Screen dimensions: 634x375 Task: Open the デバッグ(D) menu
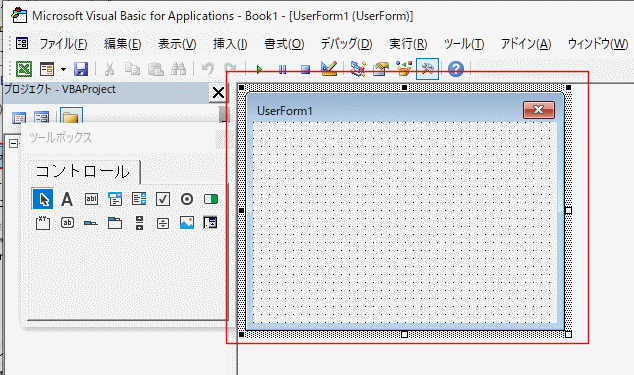pos(346,44)
